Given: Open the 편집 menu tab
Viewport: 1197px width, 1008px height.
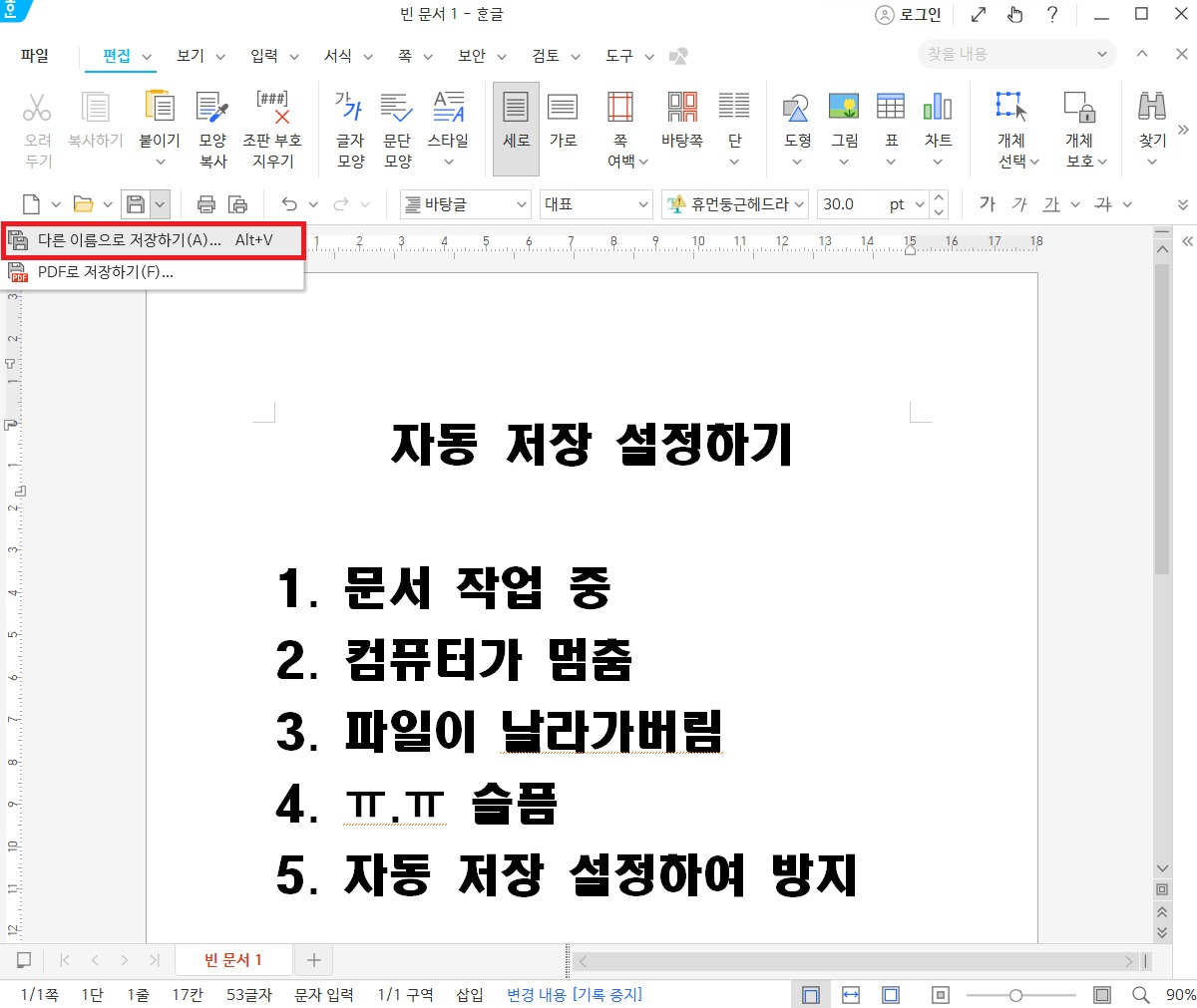Looking at the screenshot, I should (117, 56).
